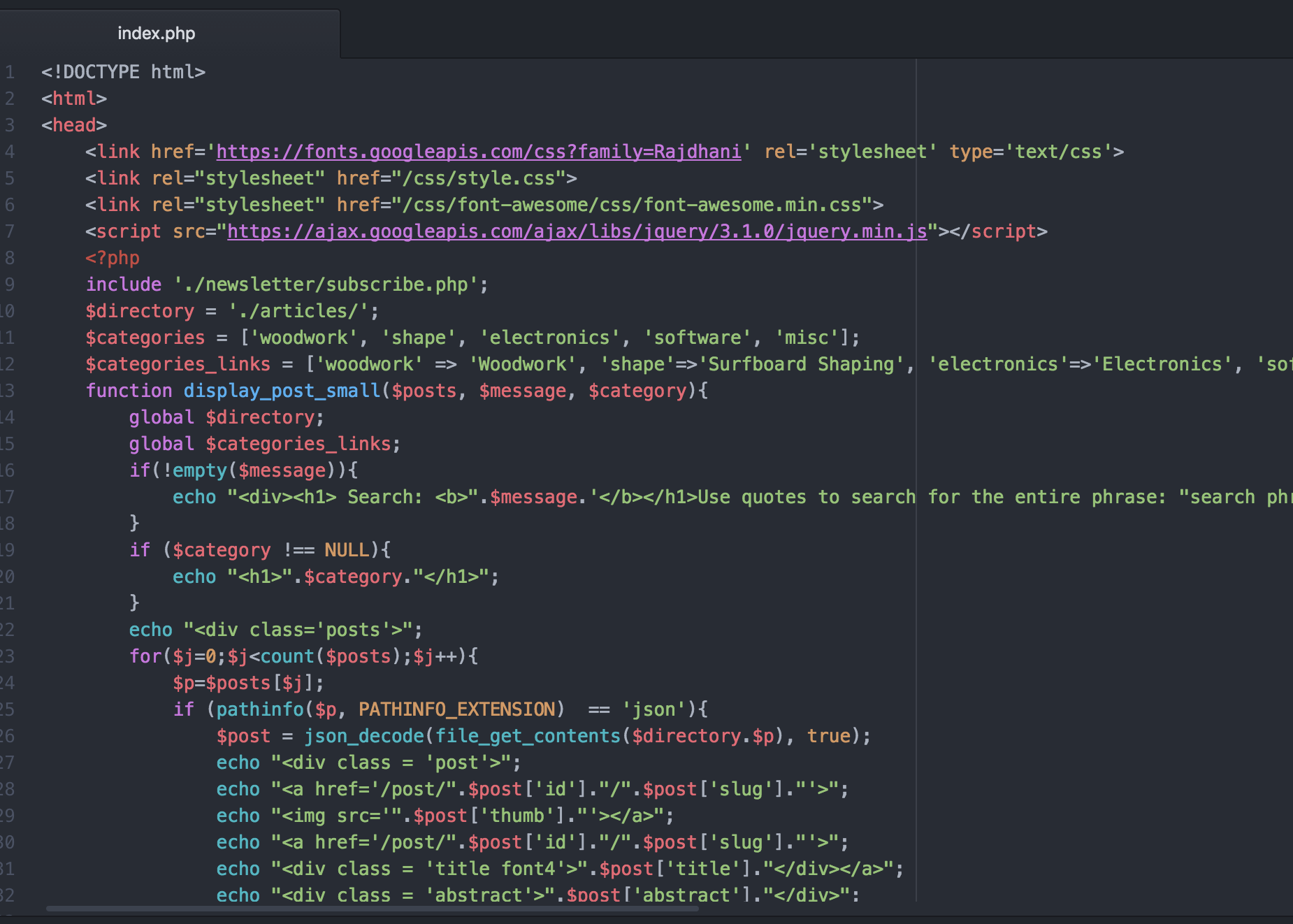Click the file_get_contents function call
The width and height of the screenshot is (1293, 924).
(528, 736)
